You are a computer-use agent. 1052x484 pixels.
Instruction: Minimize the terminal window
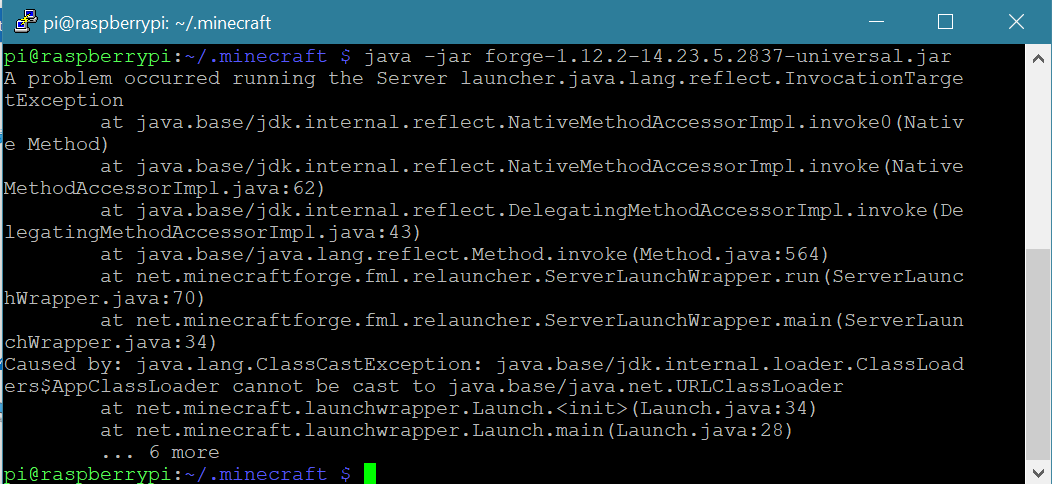click(x=876, y=22)
